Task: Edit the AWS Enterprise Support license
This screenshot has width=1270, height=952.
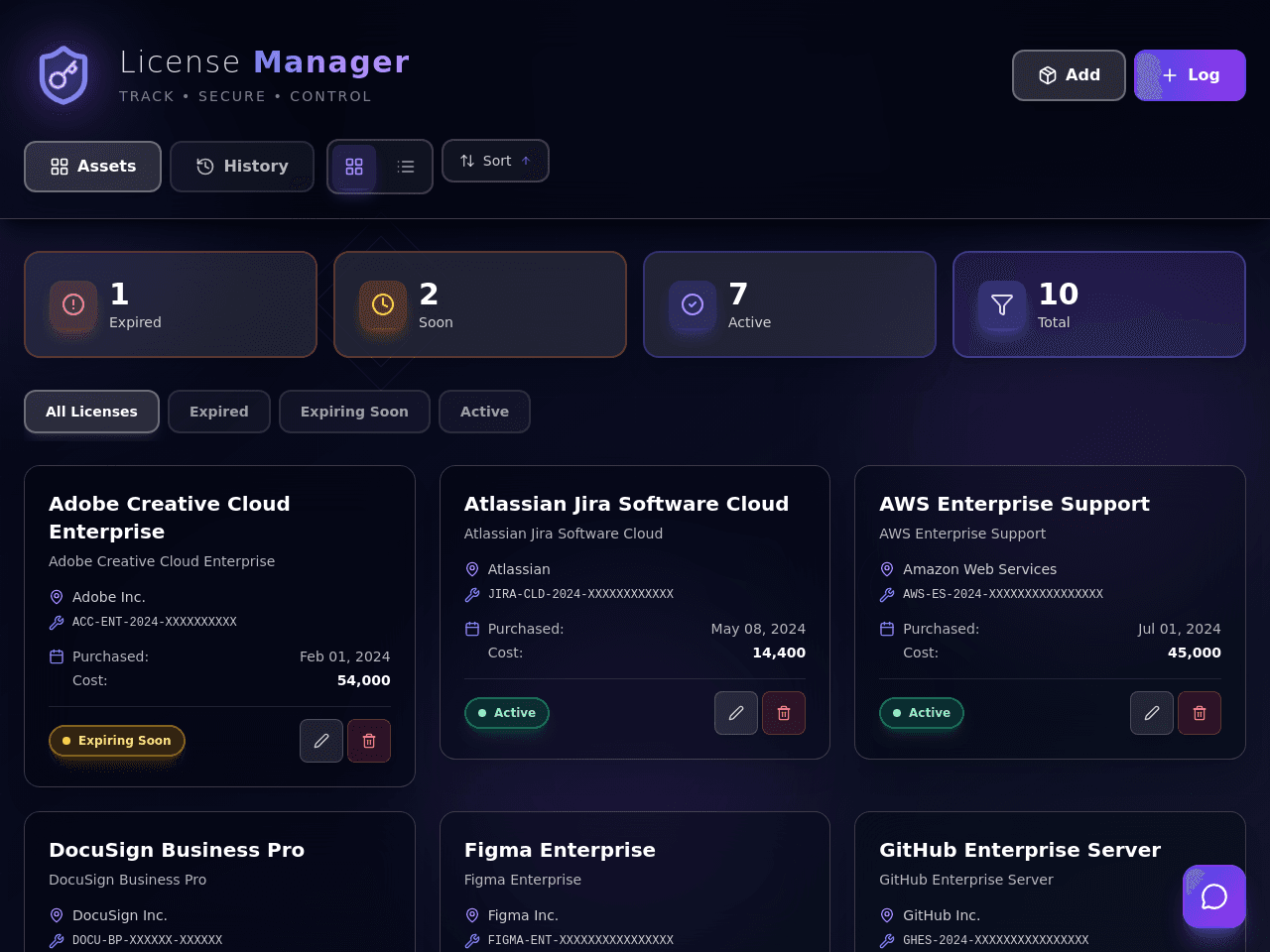Action: [1152, 713]
